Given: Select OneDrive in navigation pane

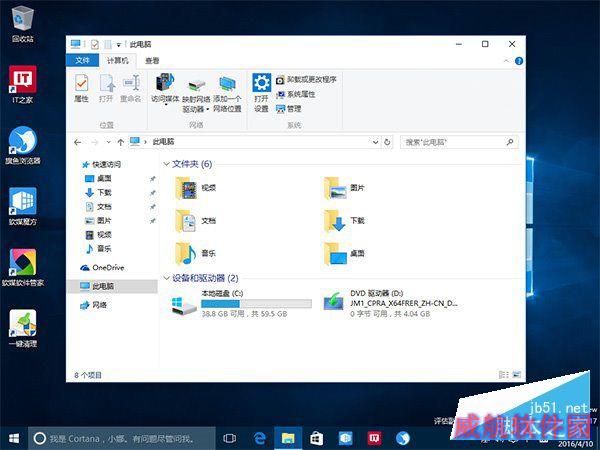Looking at the screenshot, I should click(x=102, y=267).
